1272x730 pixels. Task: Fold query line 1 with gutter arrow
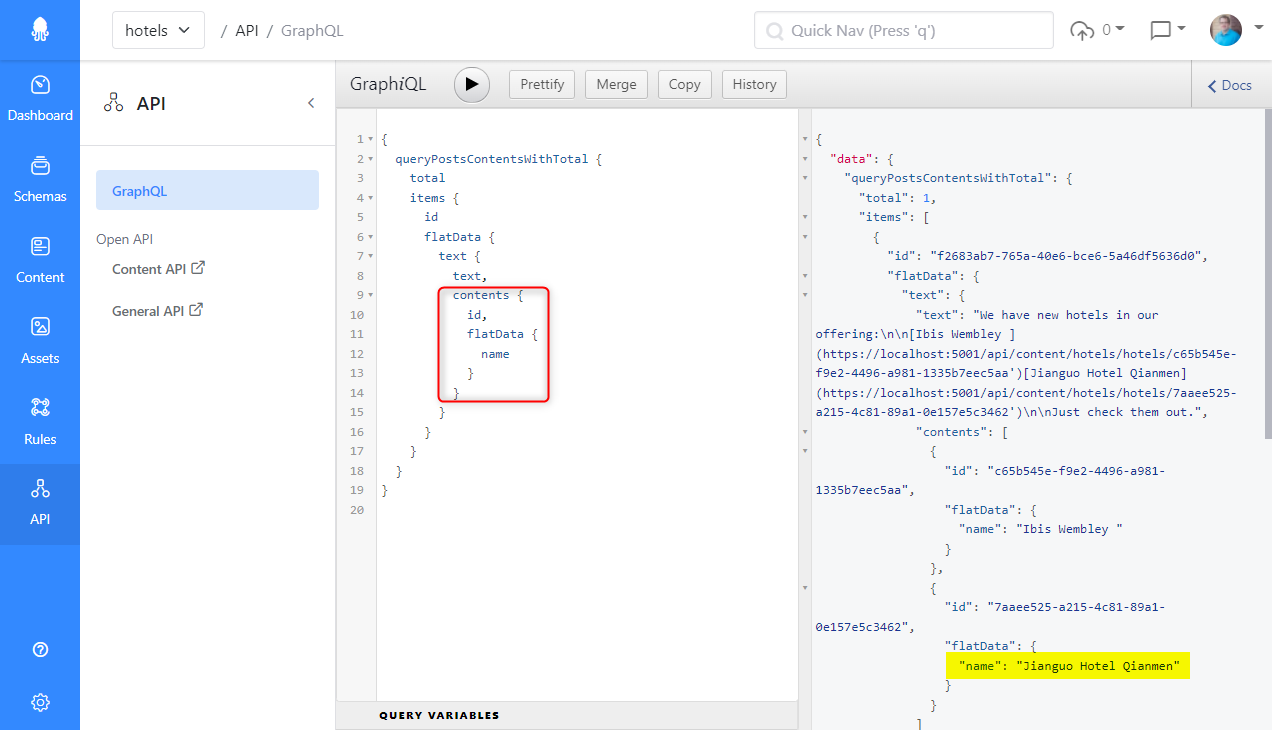pos(371,139)
